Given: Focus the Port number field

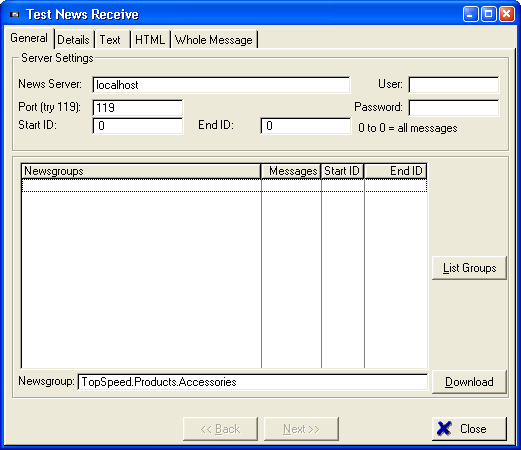Looking at the screenshot, I should [138, 108].
